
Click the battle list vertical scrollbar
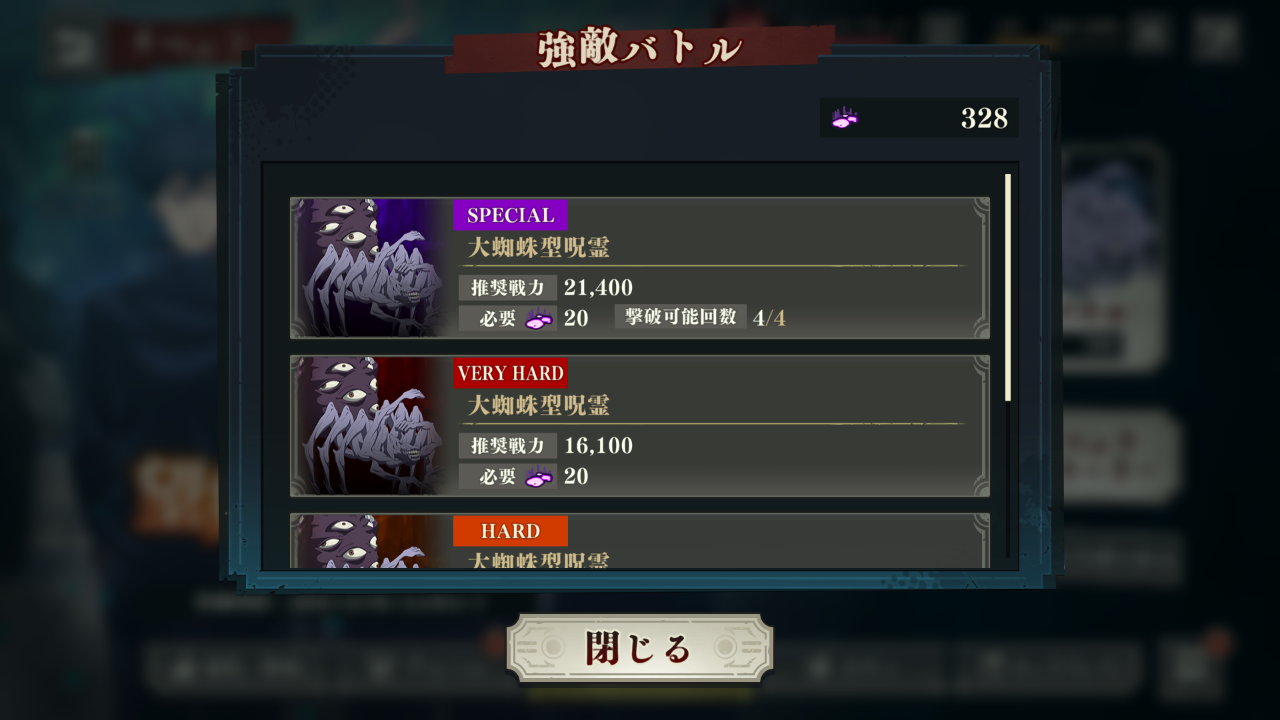(x=1008, y=288)
